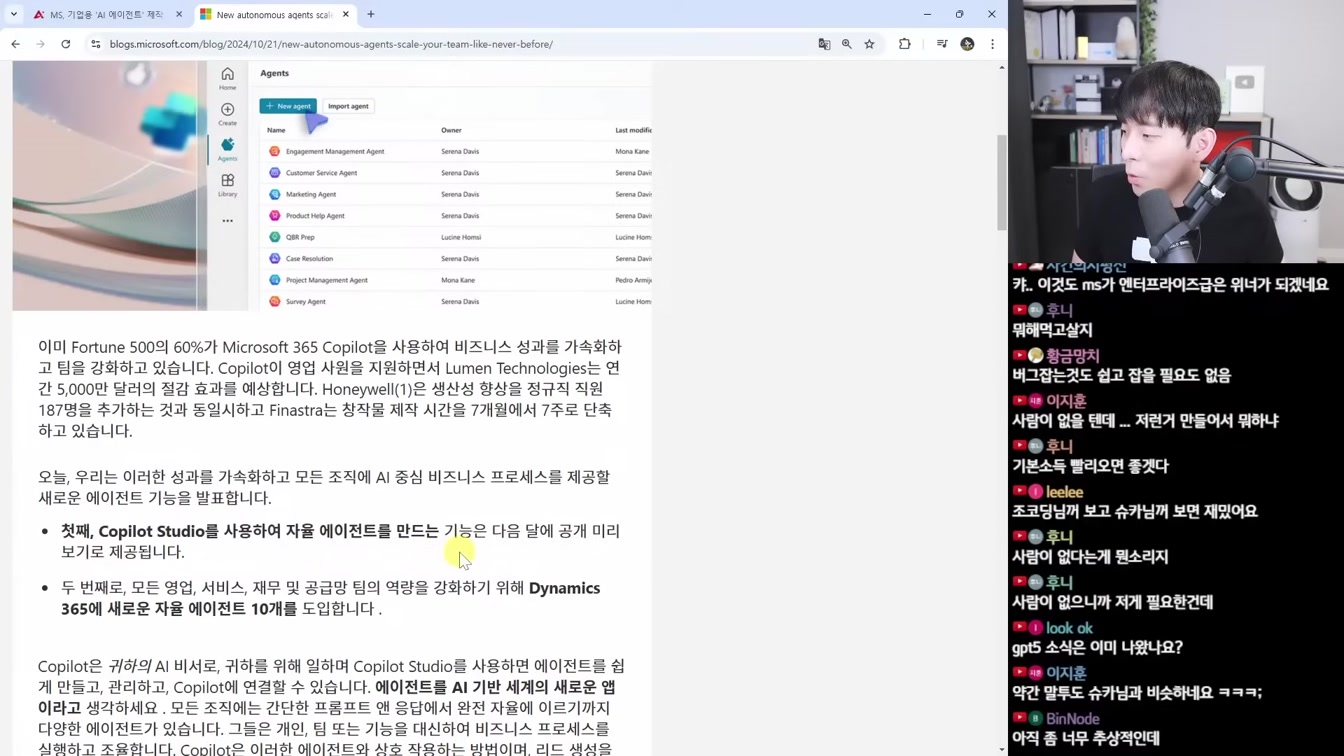Click chat user name 황금망치
Image resolution: width=1344 pixels, height=756 pixels.
pyautogui.click(x=1072, y=355)
